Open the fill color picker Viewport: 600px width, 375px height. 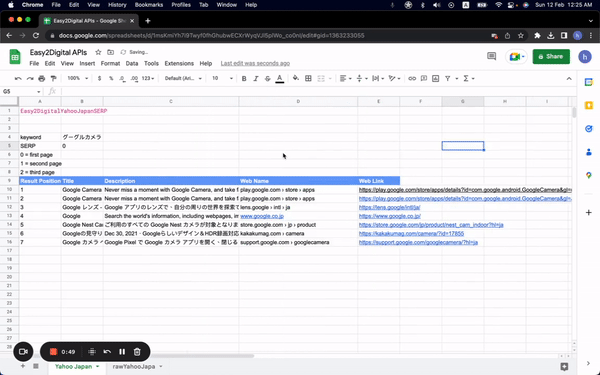point(296,78)
